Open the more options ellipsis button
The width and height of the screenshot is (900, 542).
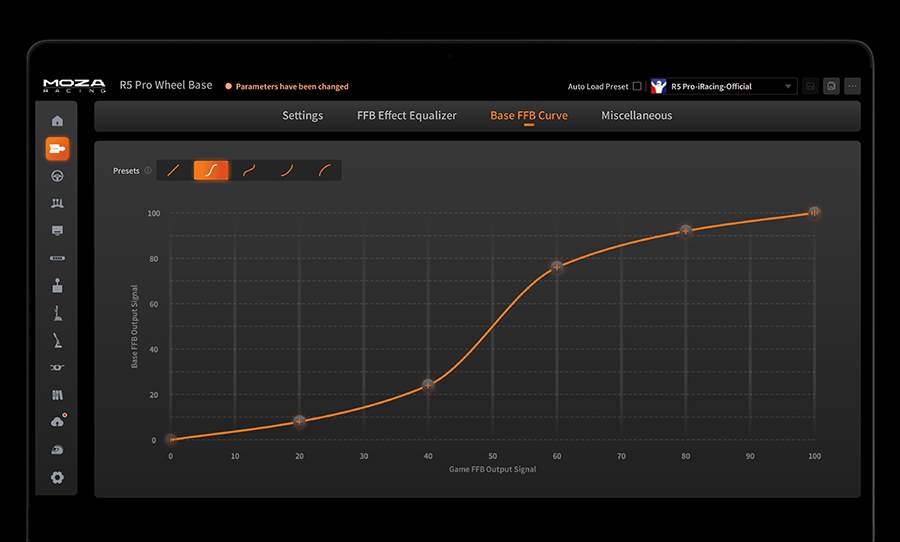point(852,86)
